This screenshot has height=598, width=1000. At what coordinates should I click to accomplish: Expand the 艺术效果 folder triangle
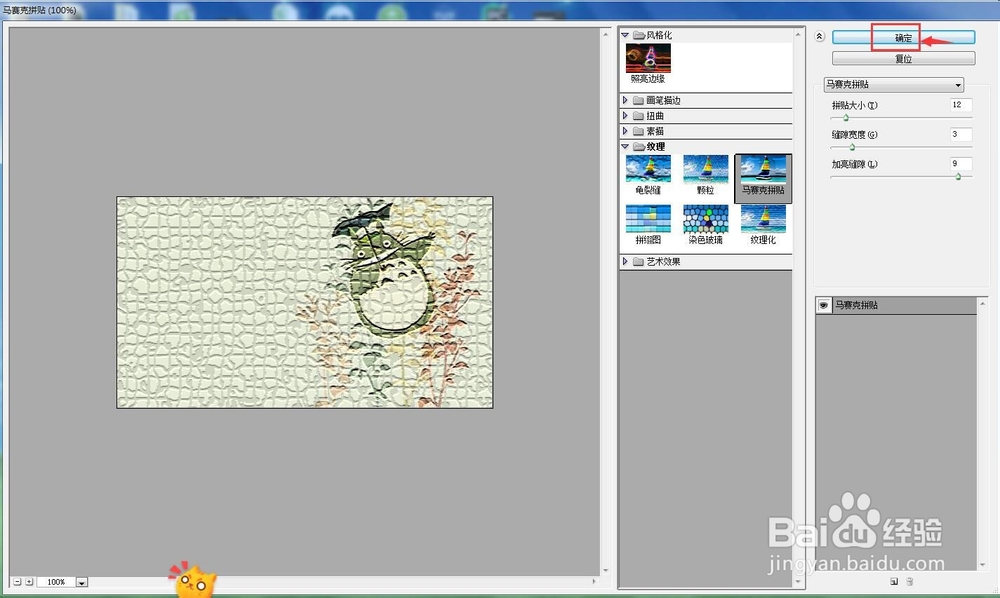(x=625, y=261)
